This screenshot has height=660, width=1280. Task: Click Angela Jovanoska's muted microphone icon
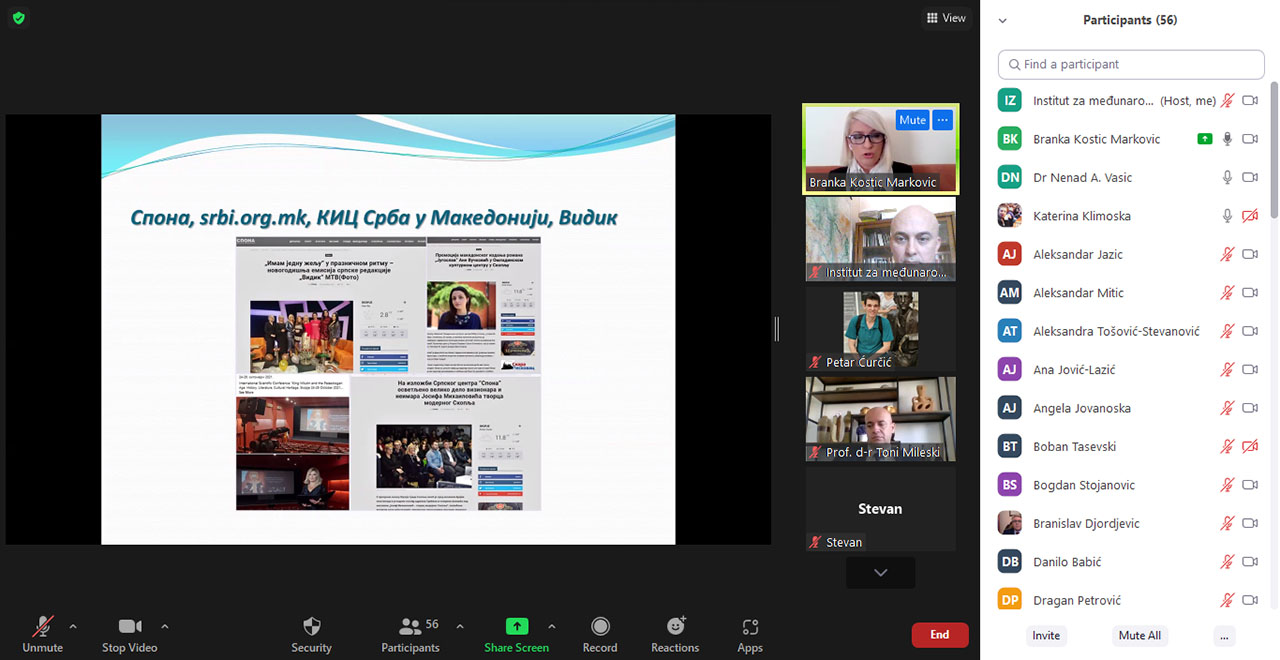(x=1227, y=408)
